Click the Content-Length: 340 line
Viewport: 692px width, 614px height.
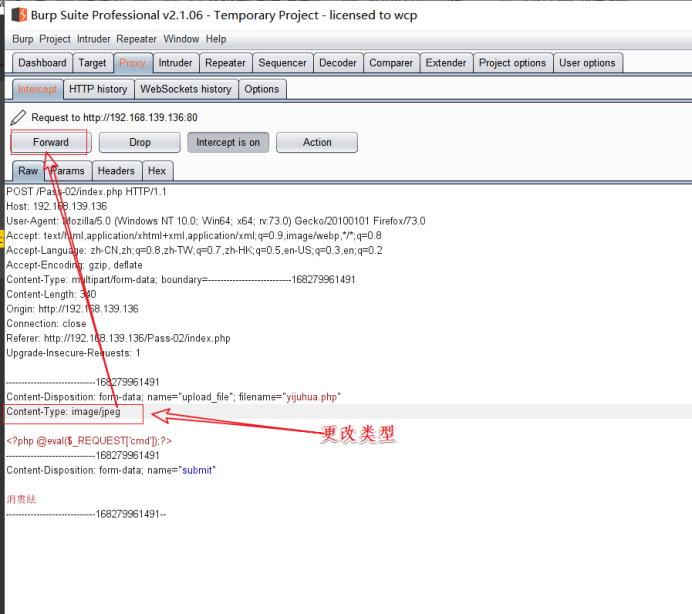[51, 294]
